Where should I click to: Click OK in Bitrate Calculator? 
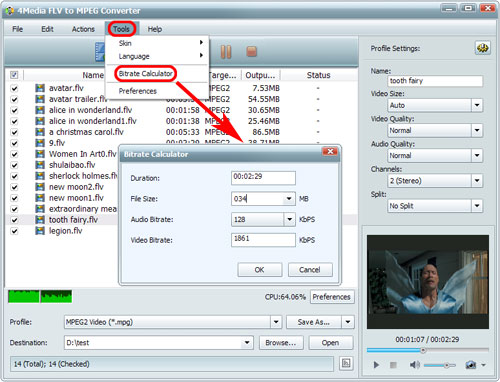pyautogui.click(x=260, y=270)
